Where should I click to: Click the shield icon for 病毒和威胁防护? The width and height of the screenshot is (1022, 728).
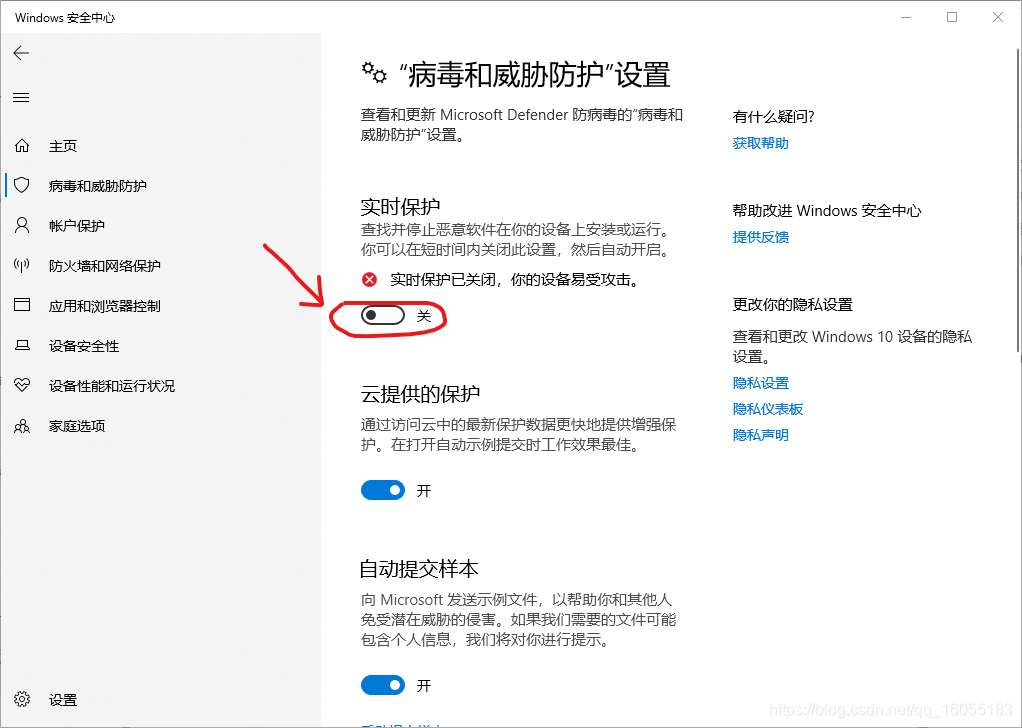pyautogui.click(x=22, y=186)
